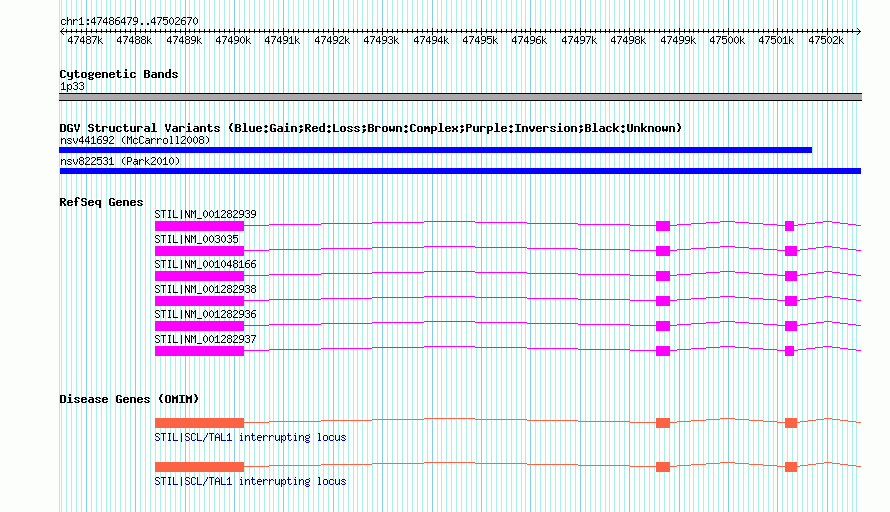
Task: Open the second STIL|SCL/TAL1 interrupting locus link
Action: [250, 481]
